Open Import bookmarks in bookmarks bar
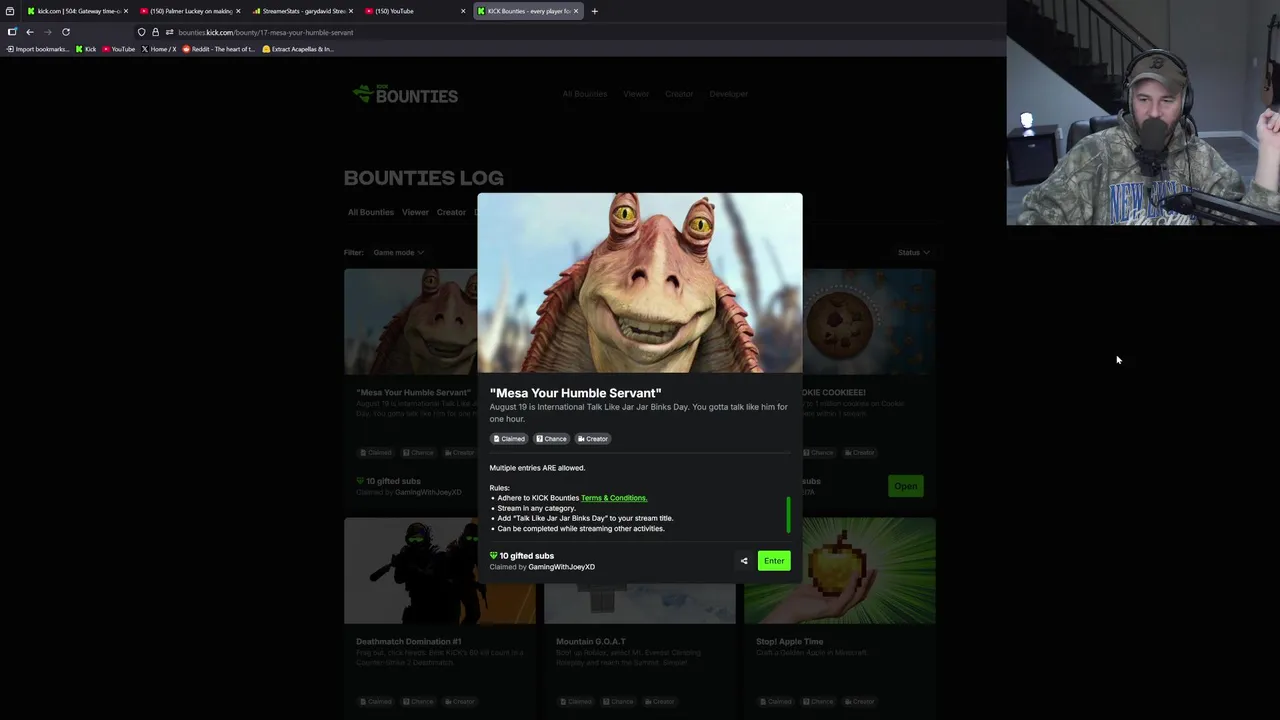The height and width of the screenshot is (720, 1280). (x=37, y=49)
